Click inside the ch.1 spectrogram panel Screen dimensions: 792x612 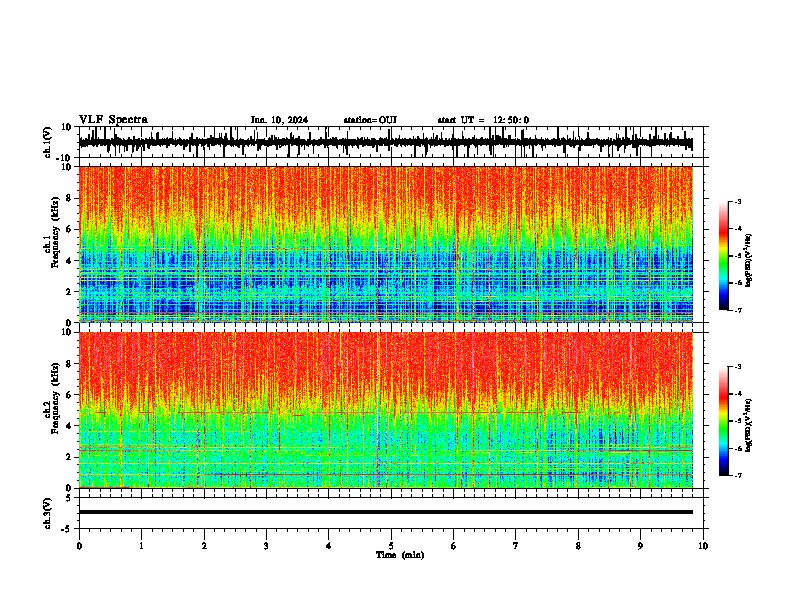point(385,244)
